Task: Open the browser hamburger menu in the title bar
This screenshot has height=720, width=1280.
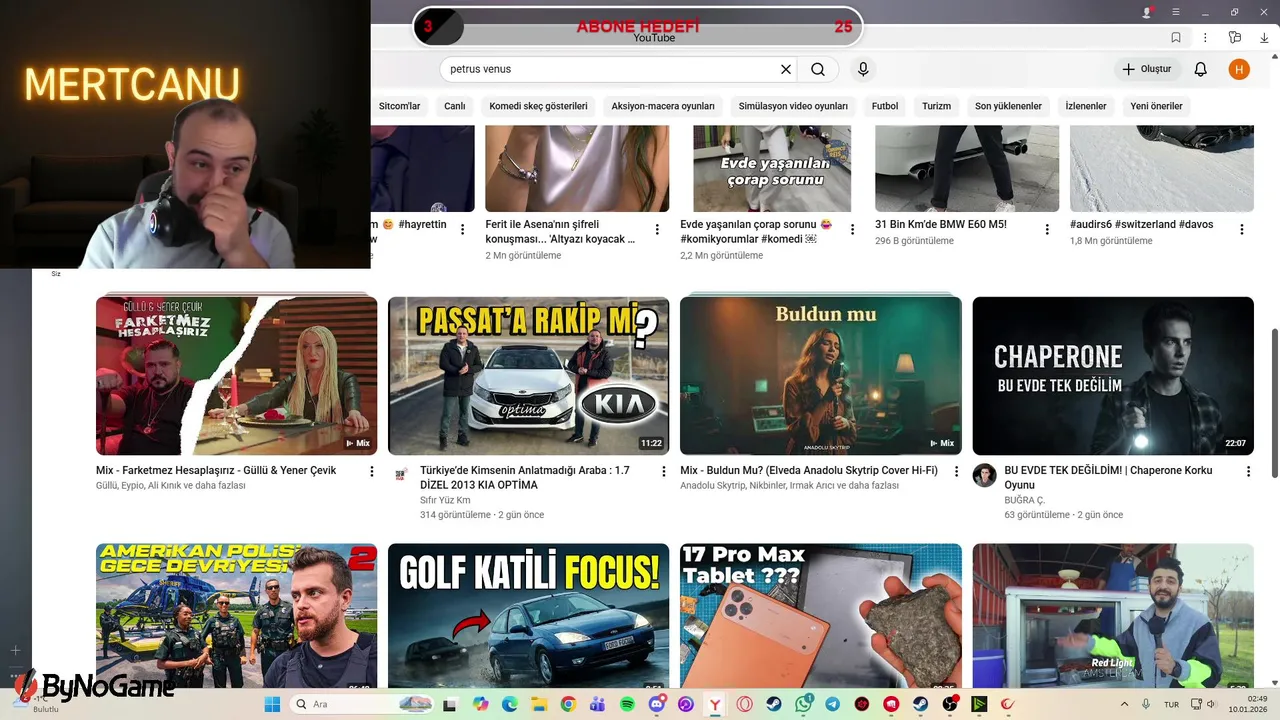Action: pyautogui.click(x=1176, y=12)
